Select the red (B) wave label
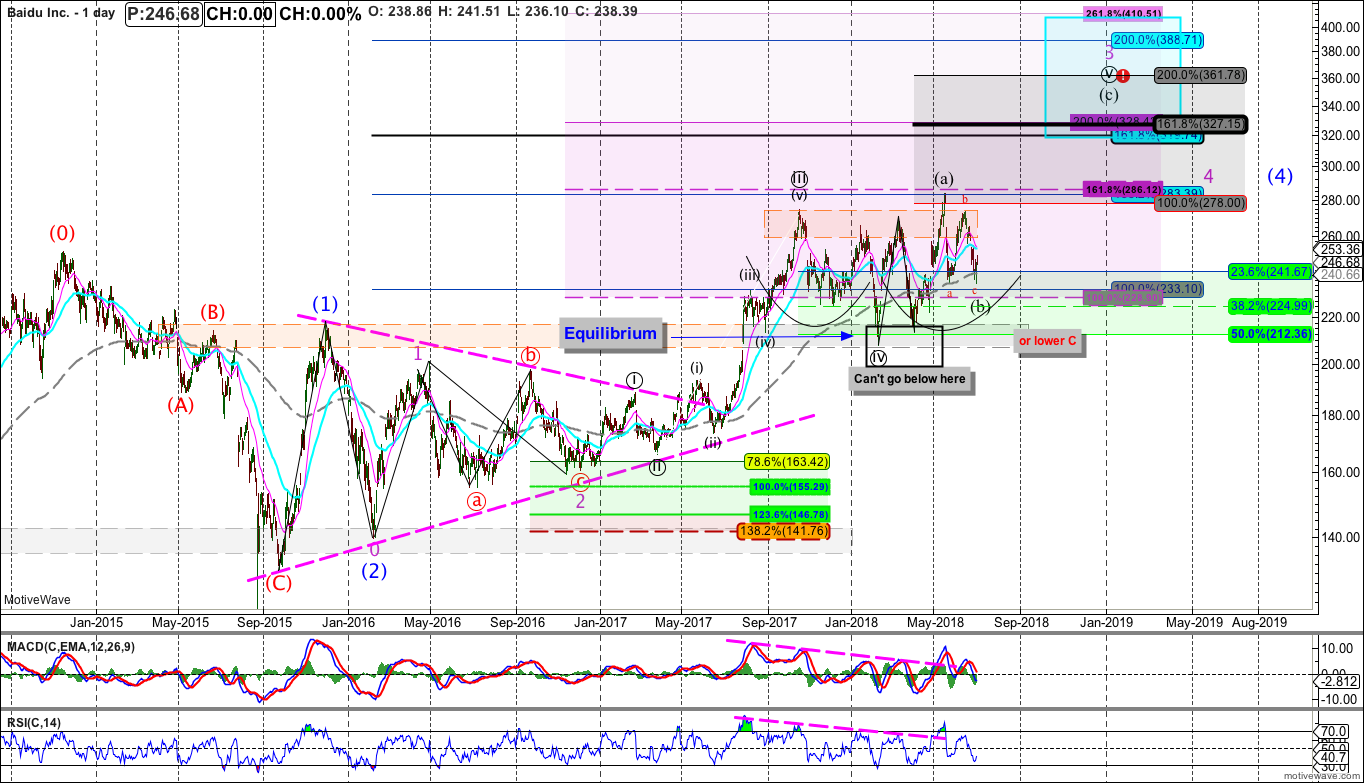 pyautogui.click(x=211, y=311)
